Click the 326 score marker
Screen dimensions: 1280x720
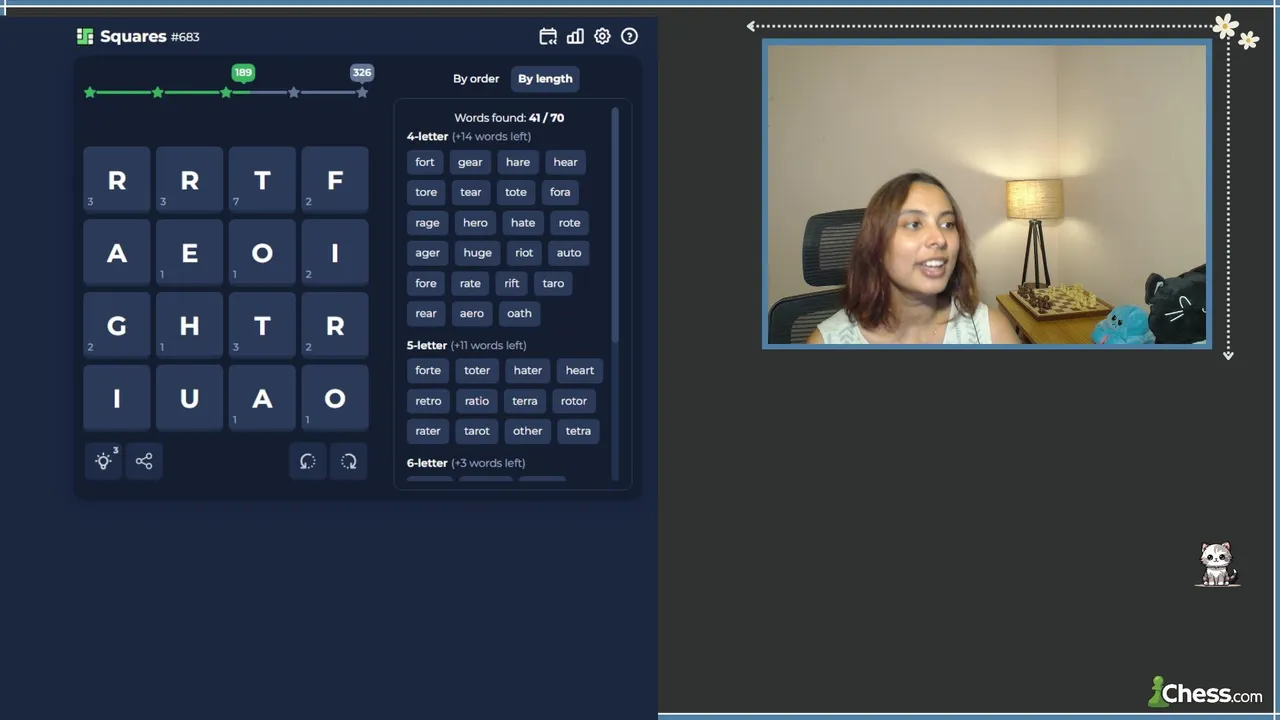coord(362,72)
